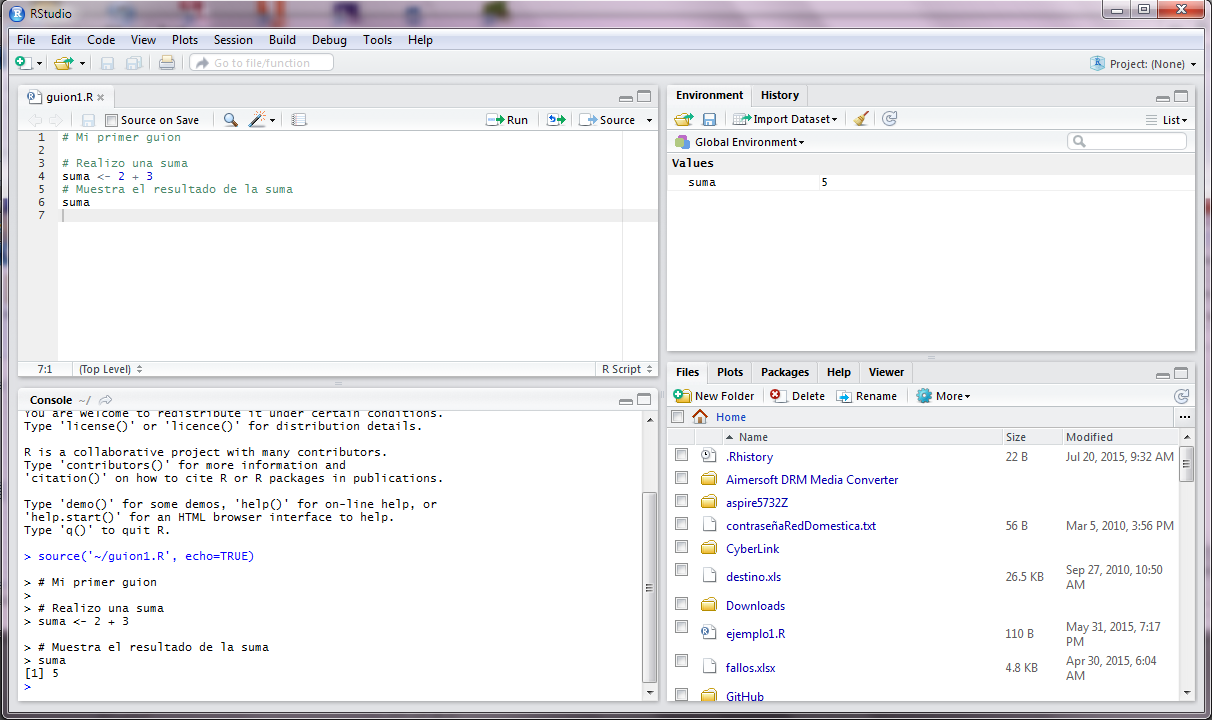Check the CyberLink folder checkbox
The width and height of the screenshot is (1212, 720).
click(681, 547)
